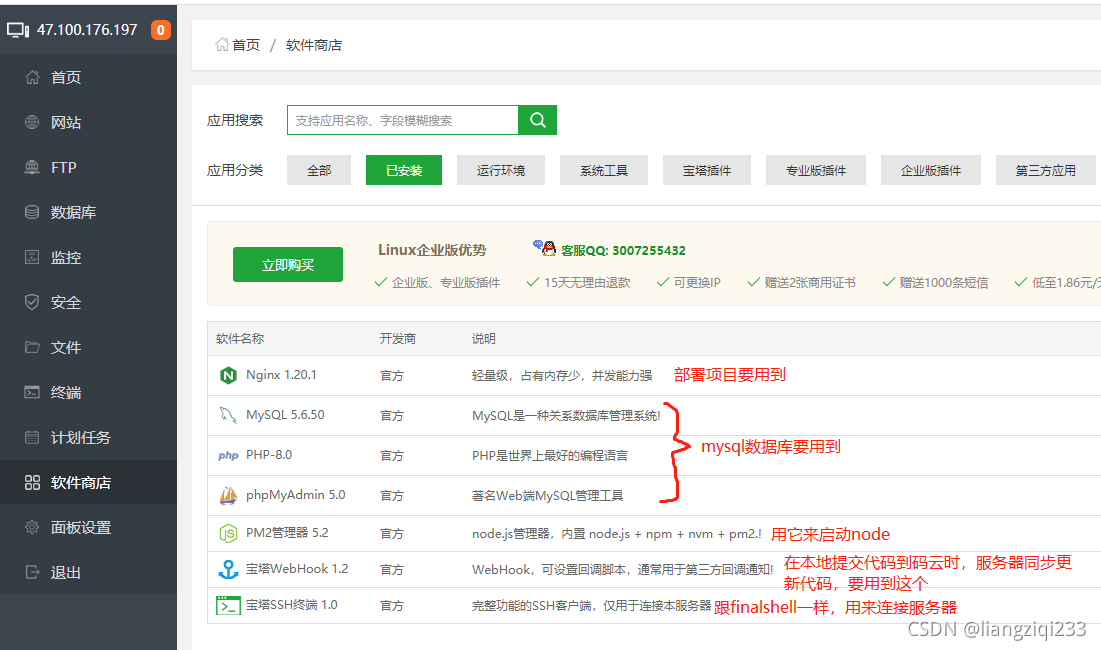Click the green magnifier search icon
Image resolution: width=1101 pixels, height=650 pixels.
(x=538, y=120)
